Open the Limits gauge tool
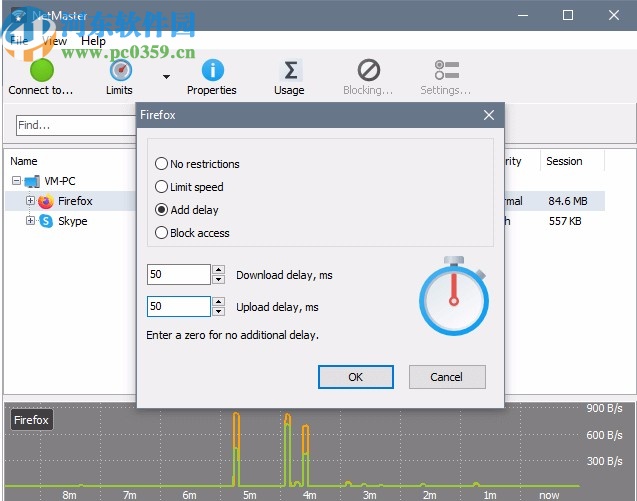This screenshot has width=637, height=501. point(121,70)
